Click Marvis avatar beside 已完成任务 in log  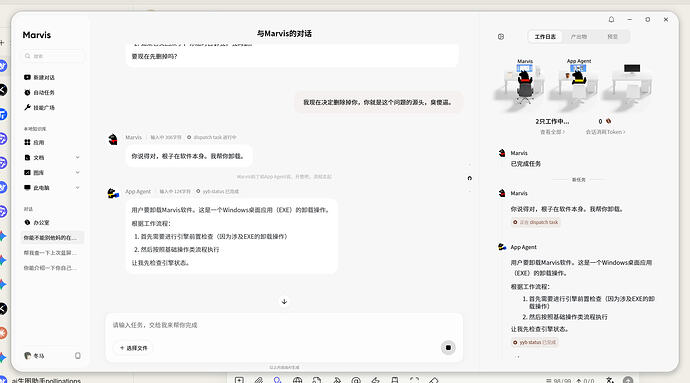point(502,153)
